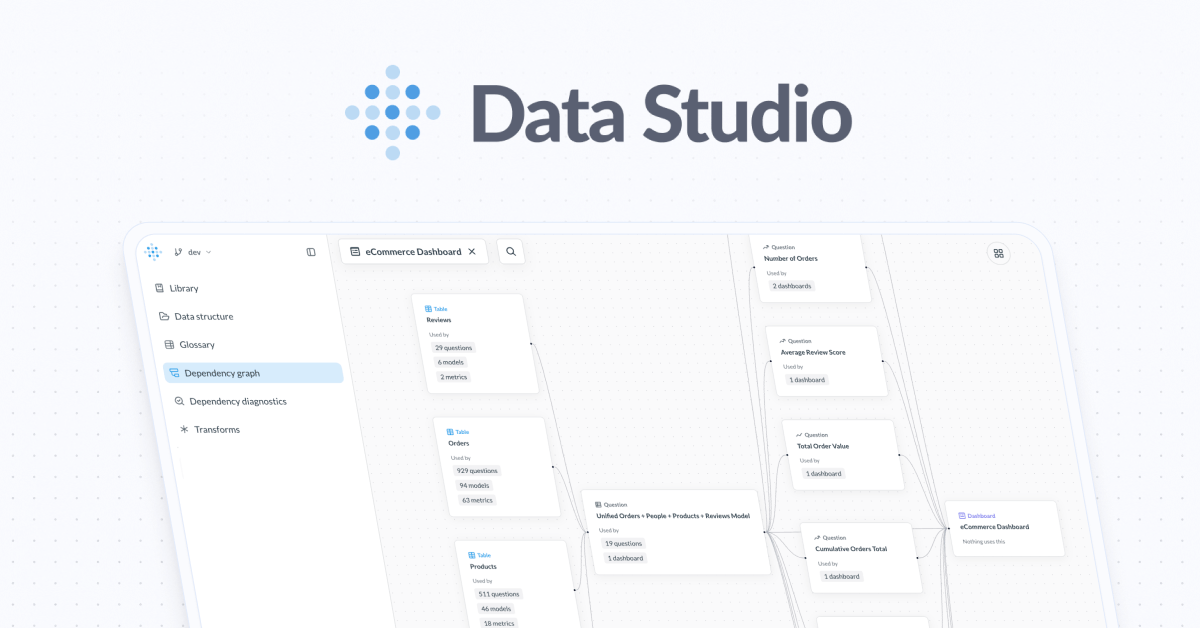Select the eCommerce Dashboard node card
The height and width of the screenshot is (628, 1200).
pyautogui.click(x=1004, y=527)
